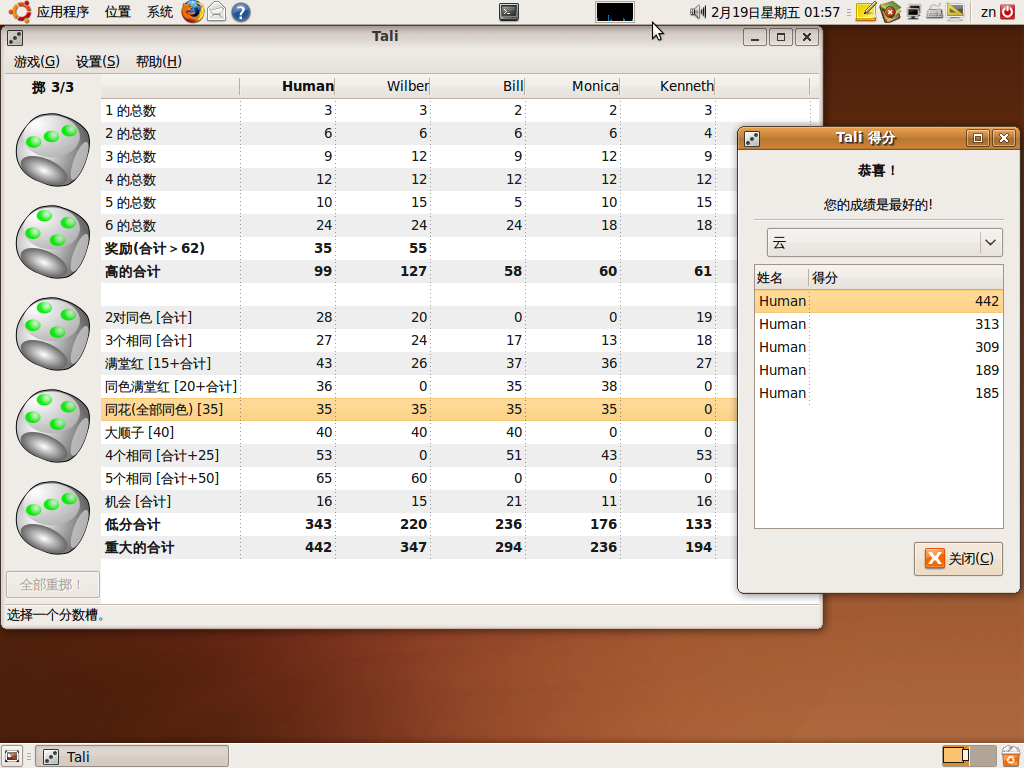Maximize the Tali 得分 dialog

(978, 138)
